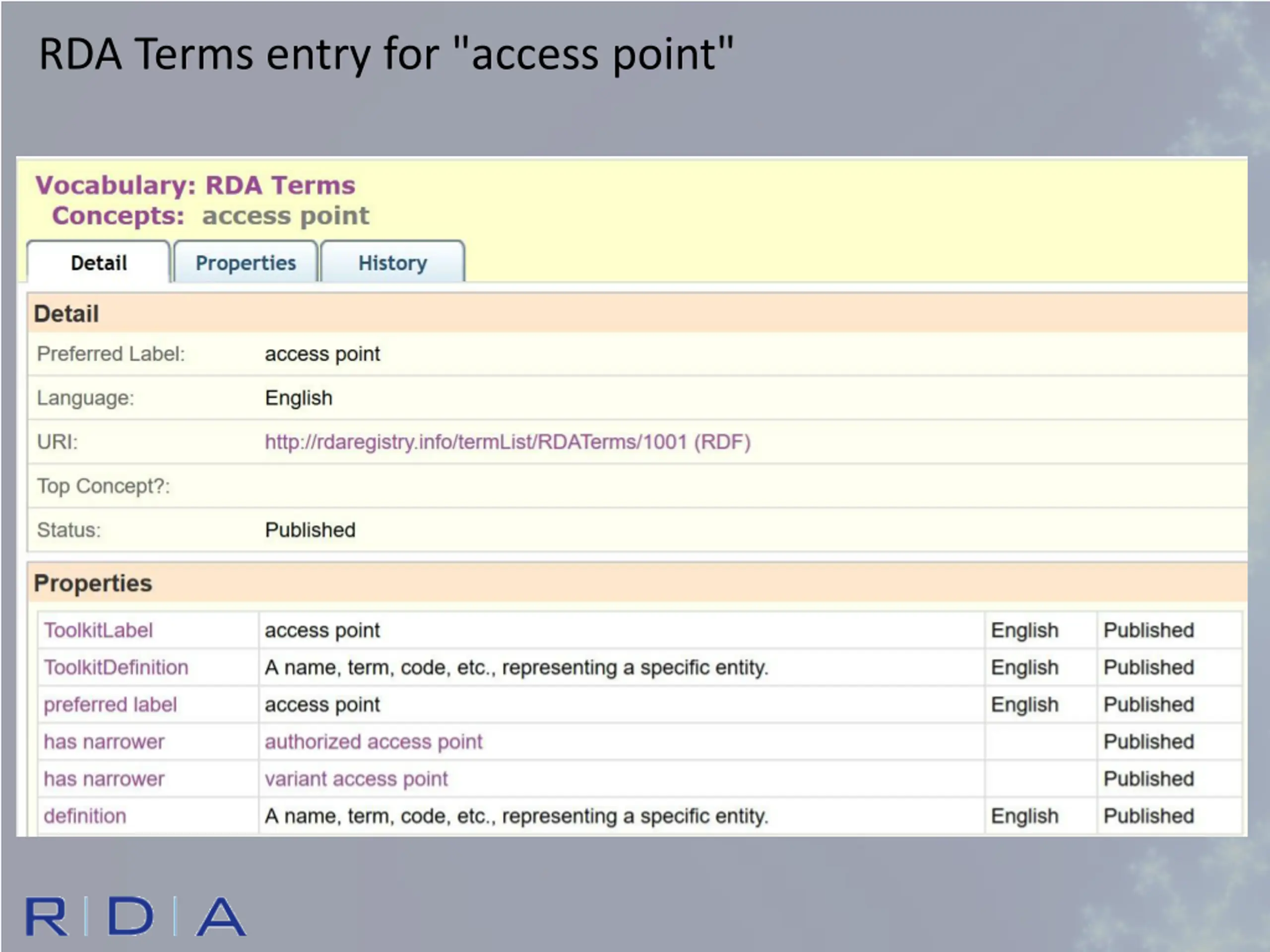The image size is (1270, 952).
Task: Click the RDA logo at bottom left
Action: tap(136, 916)
